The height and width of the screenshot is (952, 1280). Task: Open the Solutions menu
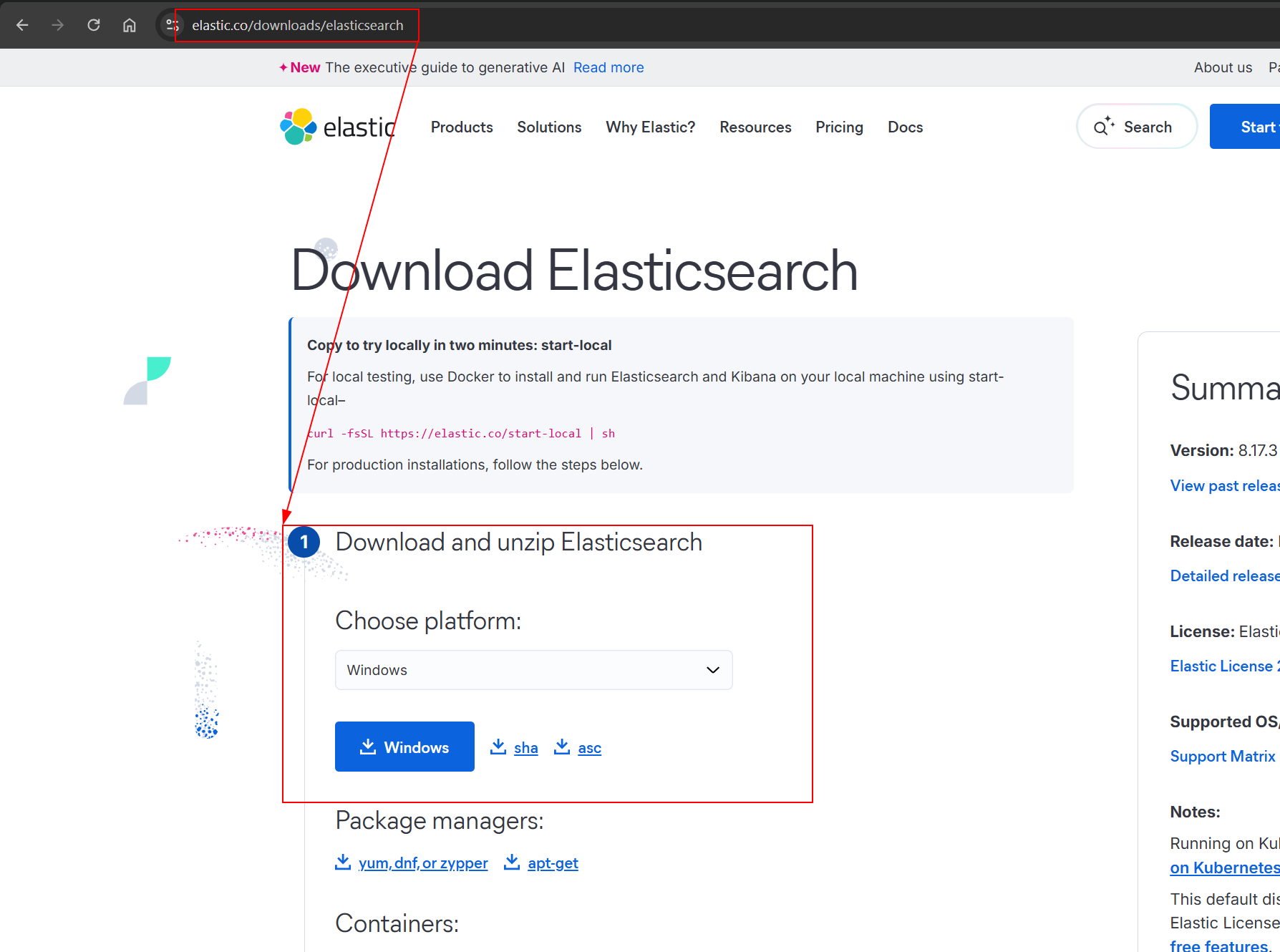pos(549,127)
